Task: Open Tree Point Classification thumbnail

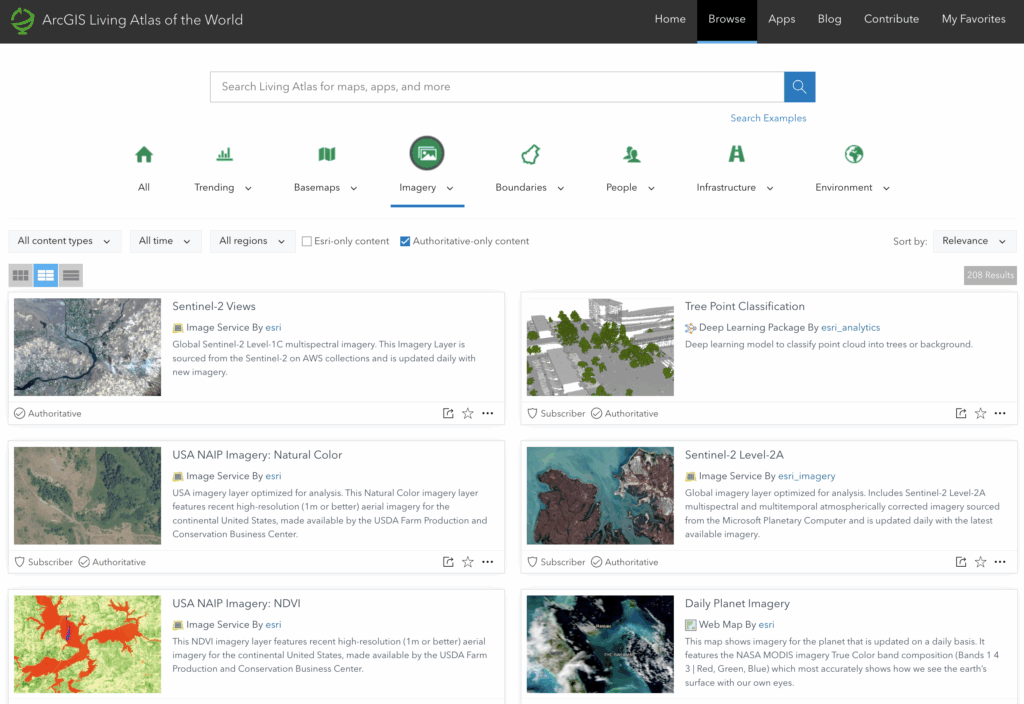Action: (x=600, y=347)
